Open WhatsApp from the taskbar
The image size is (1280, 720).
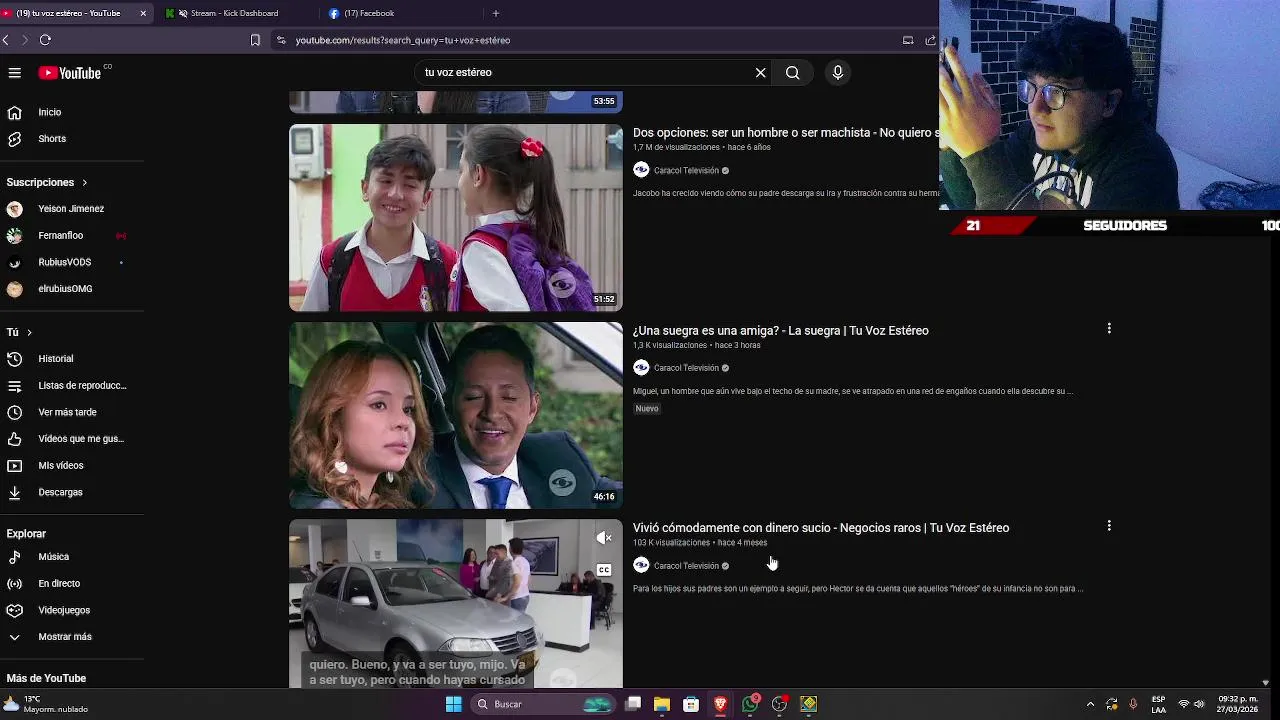pos(750,704)
